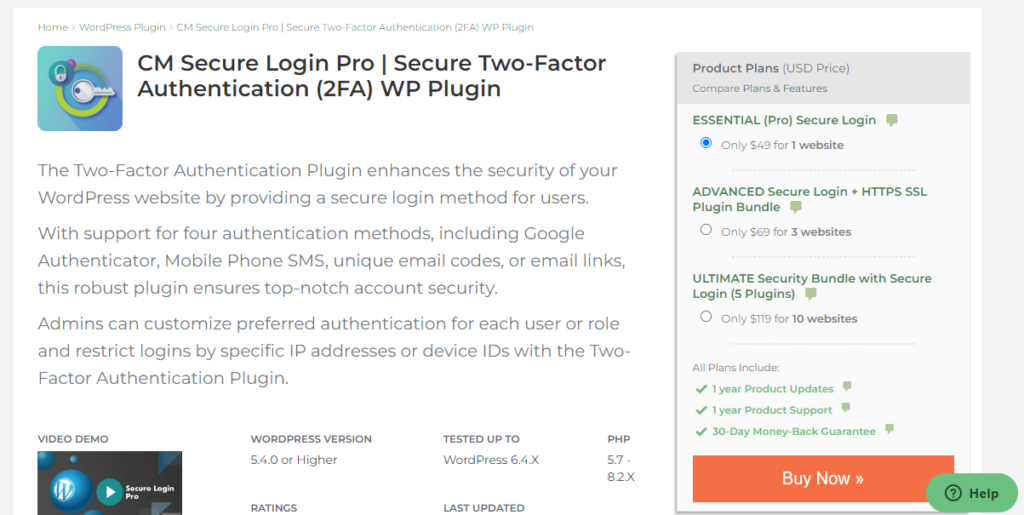Click the ESSENTIAL (Pro) Secure Login plan title
Screen dimensions: 1024x515
[x=784, y=120]
